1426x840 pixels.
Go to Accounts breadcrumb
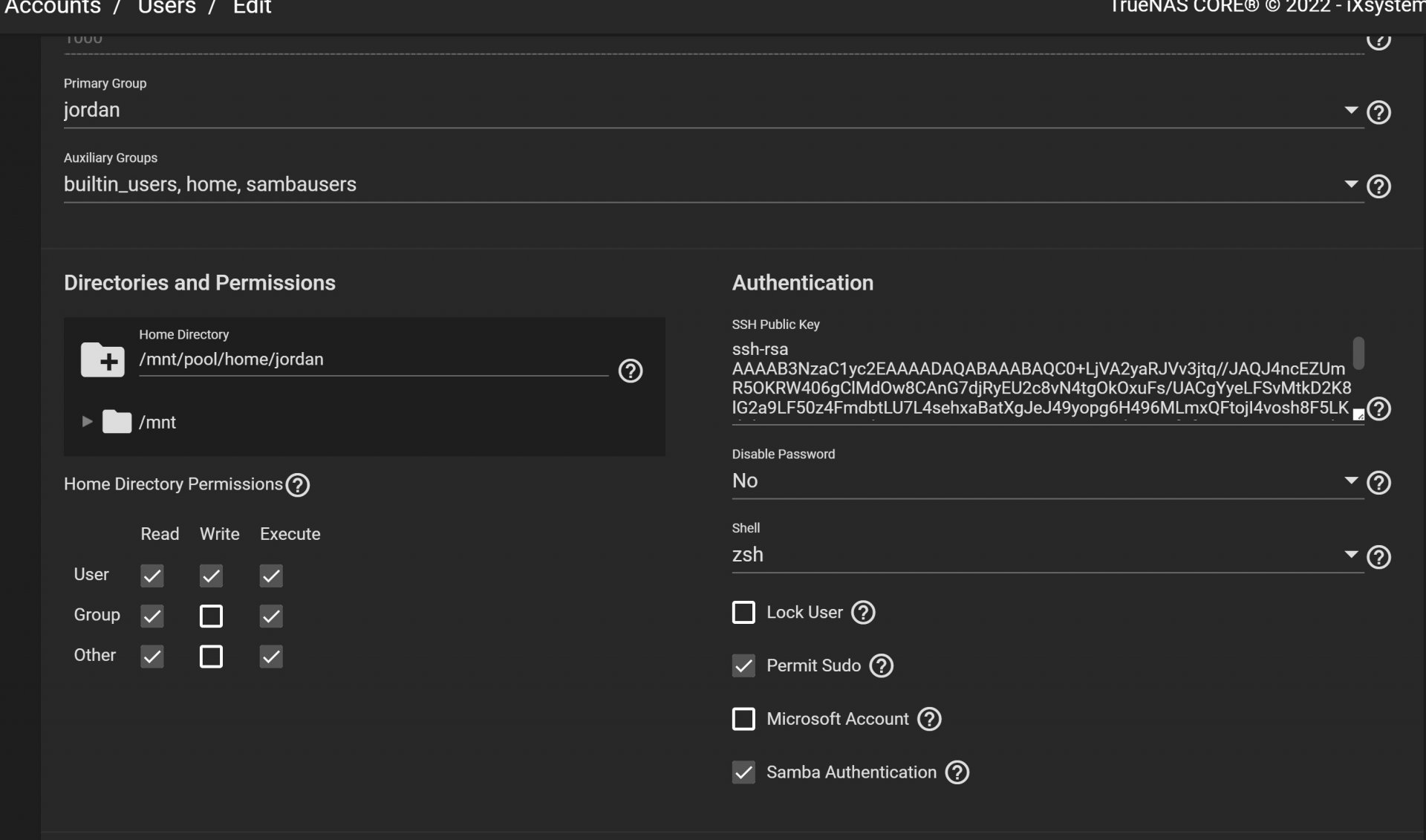[53, 7]
